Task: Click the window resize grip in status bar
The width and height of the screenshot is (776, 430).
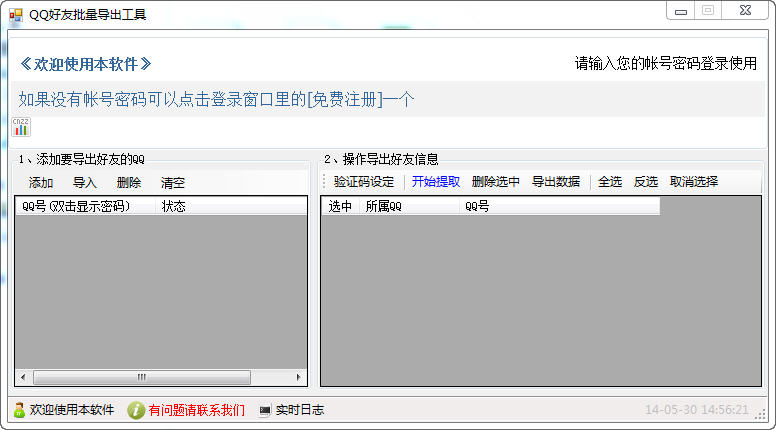Action: pos(760,416)
